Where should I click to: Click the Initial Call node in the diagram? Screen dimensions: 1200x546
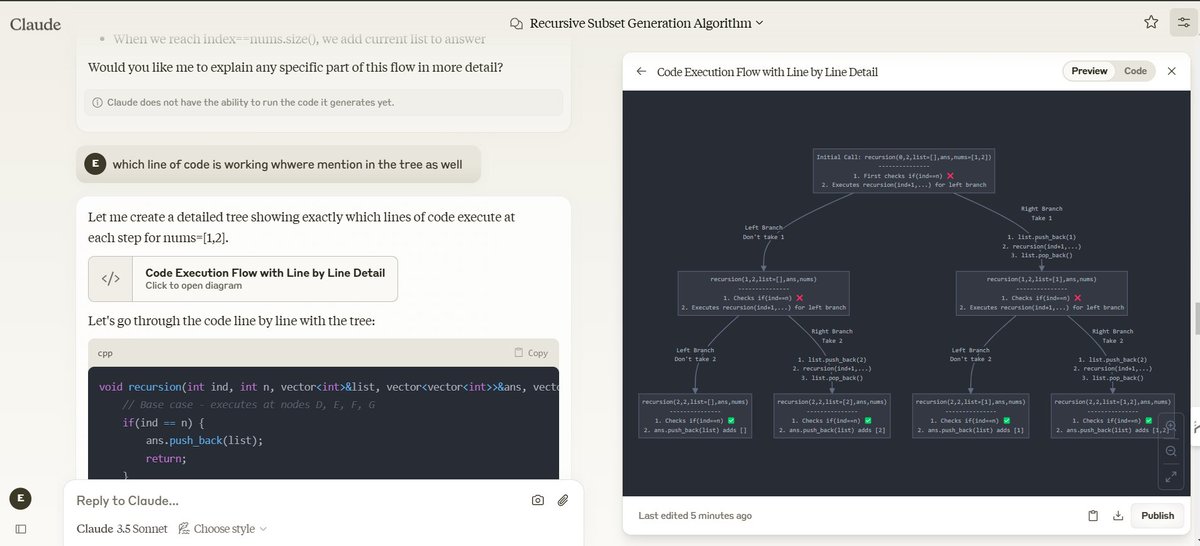905,171
